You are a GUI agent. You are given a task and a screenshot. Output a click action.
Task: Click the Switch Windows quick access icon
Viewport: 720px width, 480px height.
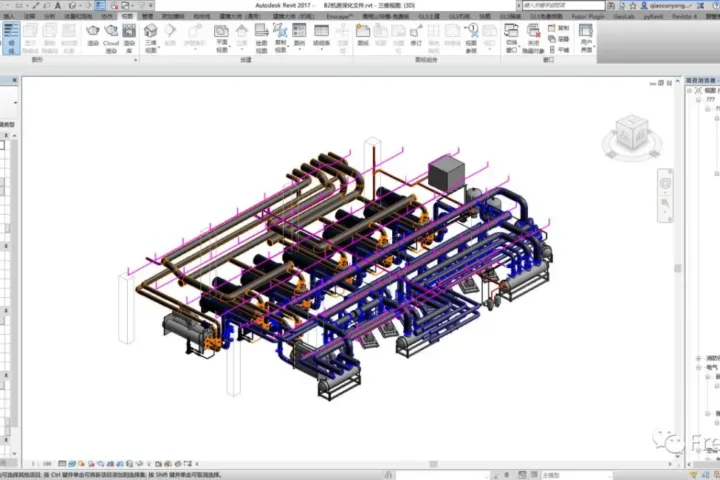pyautogui.click(x=125, y=6)
